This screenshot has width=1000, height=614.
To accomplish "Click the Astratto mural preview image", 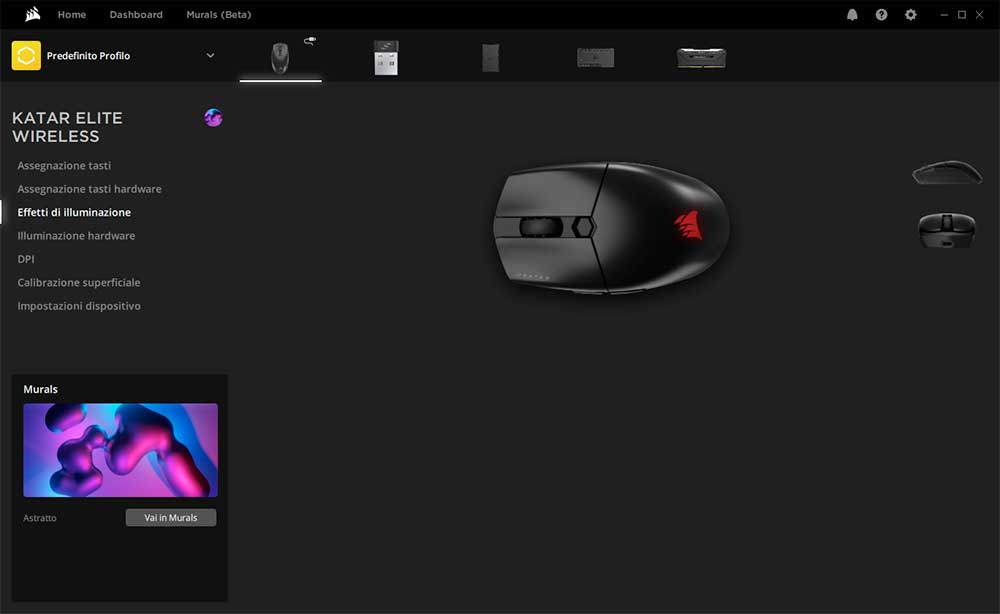I will click(120, 450).
